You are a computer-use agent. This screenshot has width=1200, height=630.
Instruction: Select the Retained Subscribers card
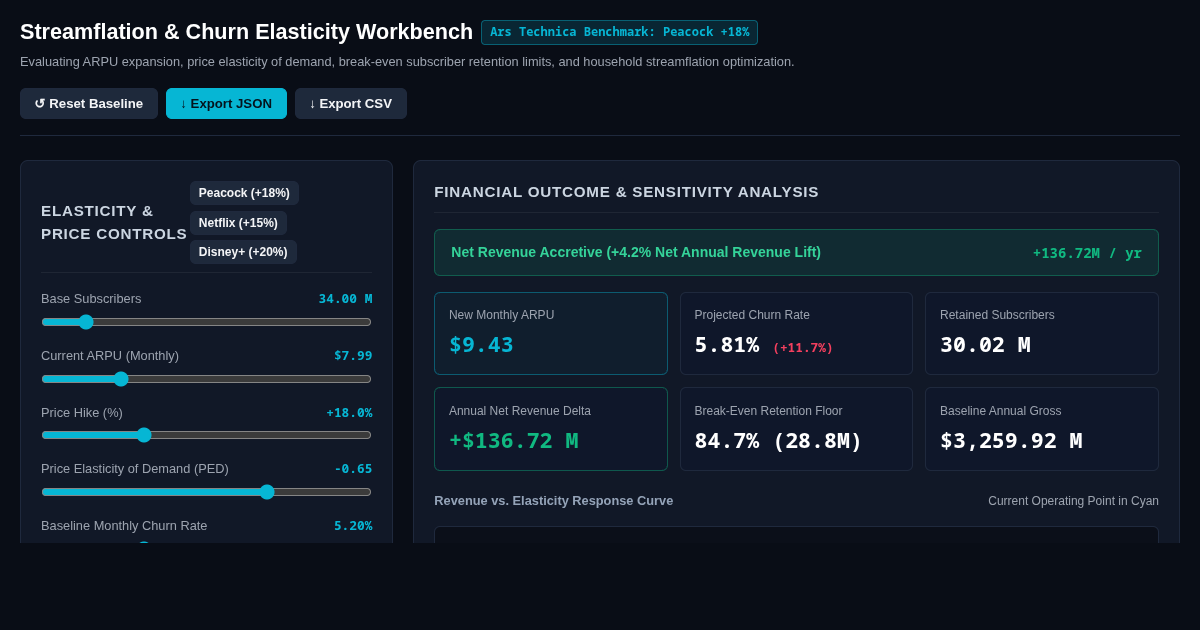click(1042, 333)
